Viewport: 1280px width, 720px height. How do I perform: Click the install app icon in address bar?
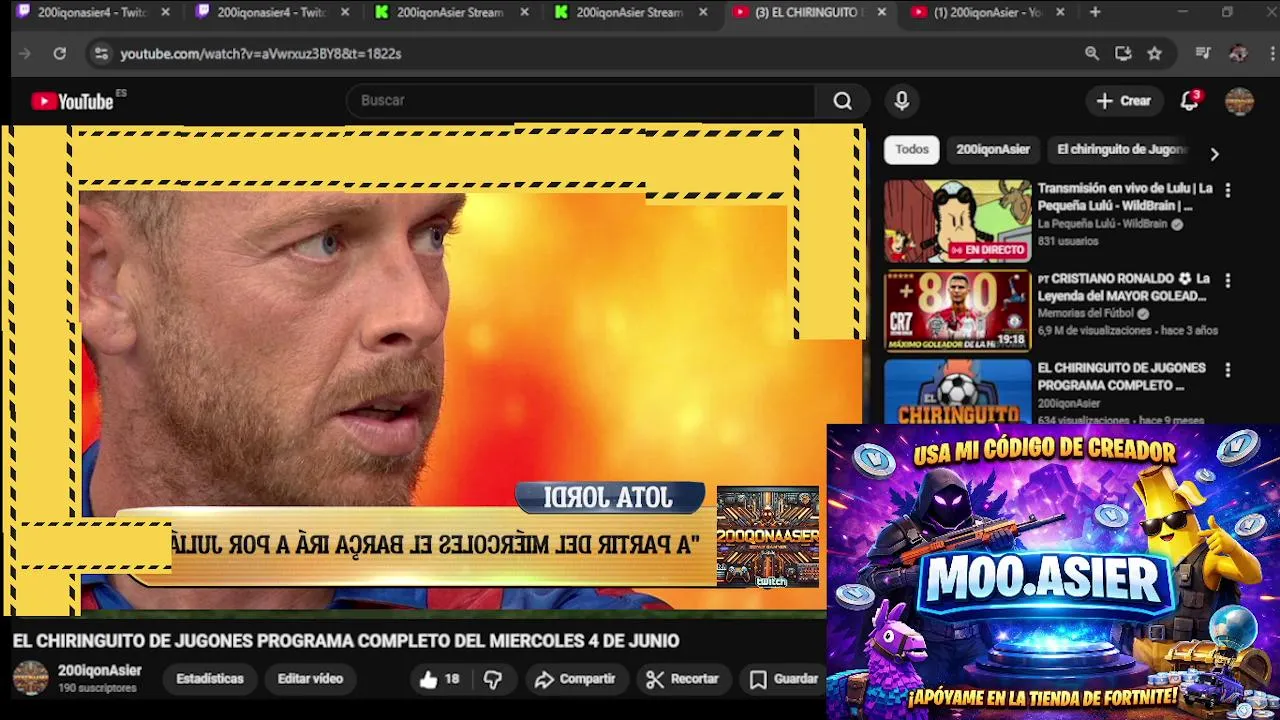pyautogui.click(x=1123, y=54)
